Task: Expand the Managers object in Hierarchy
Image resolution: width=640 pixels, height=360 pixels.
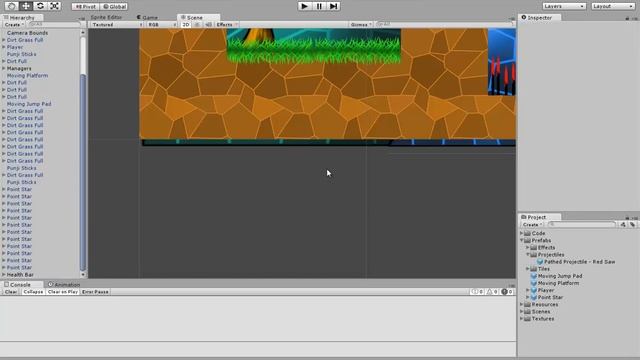Action: click(4, 69)
